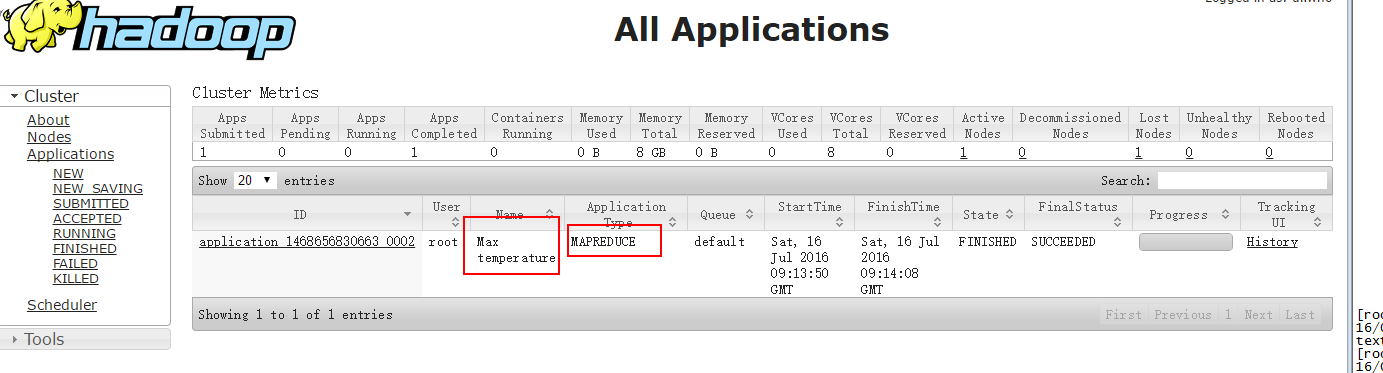This screenshot has width=1383, height=373.
Task: Open the Show entries count dropdown
Action: coord(255,181)
